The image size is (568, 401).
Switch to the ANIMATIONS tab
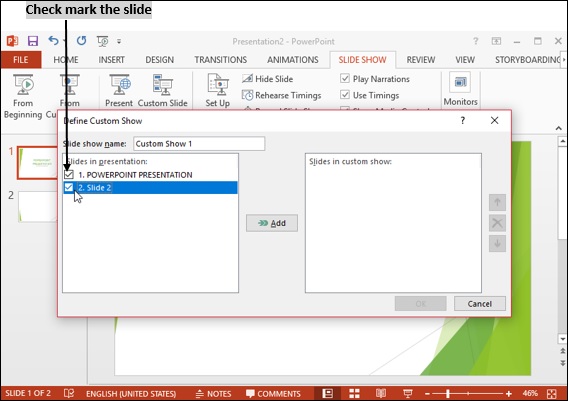tap(293, 60)
